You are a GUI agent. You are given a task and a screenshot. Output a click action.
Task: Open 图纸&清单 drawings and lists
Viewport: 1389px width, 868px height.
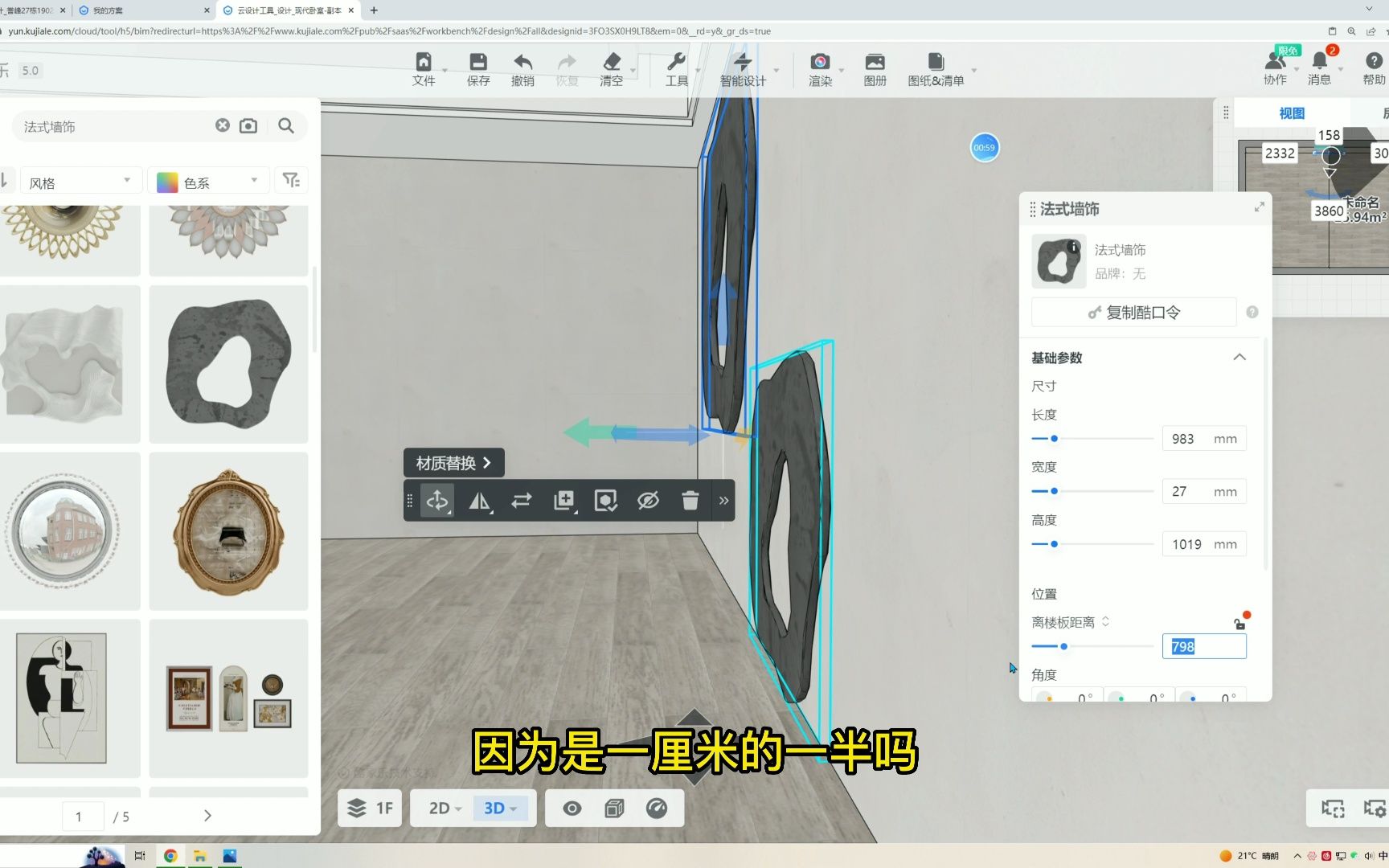point(936,69)
